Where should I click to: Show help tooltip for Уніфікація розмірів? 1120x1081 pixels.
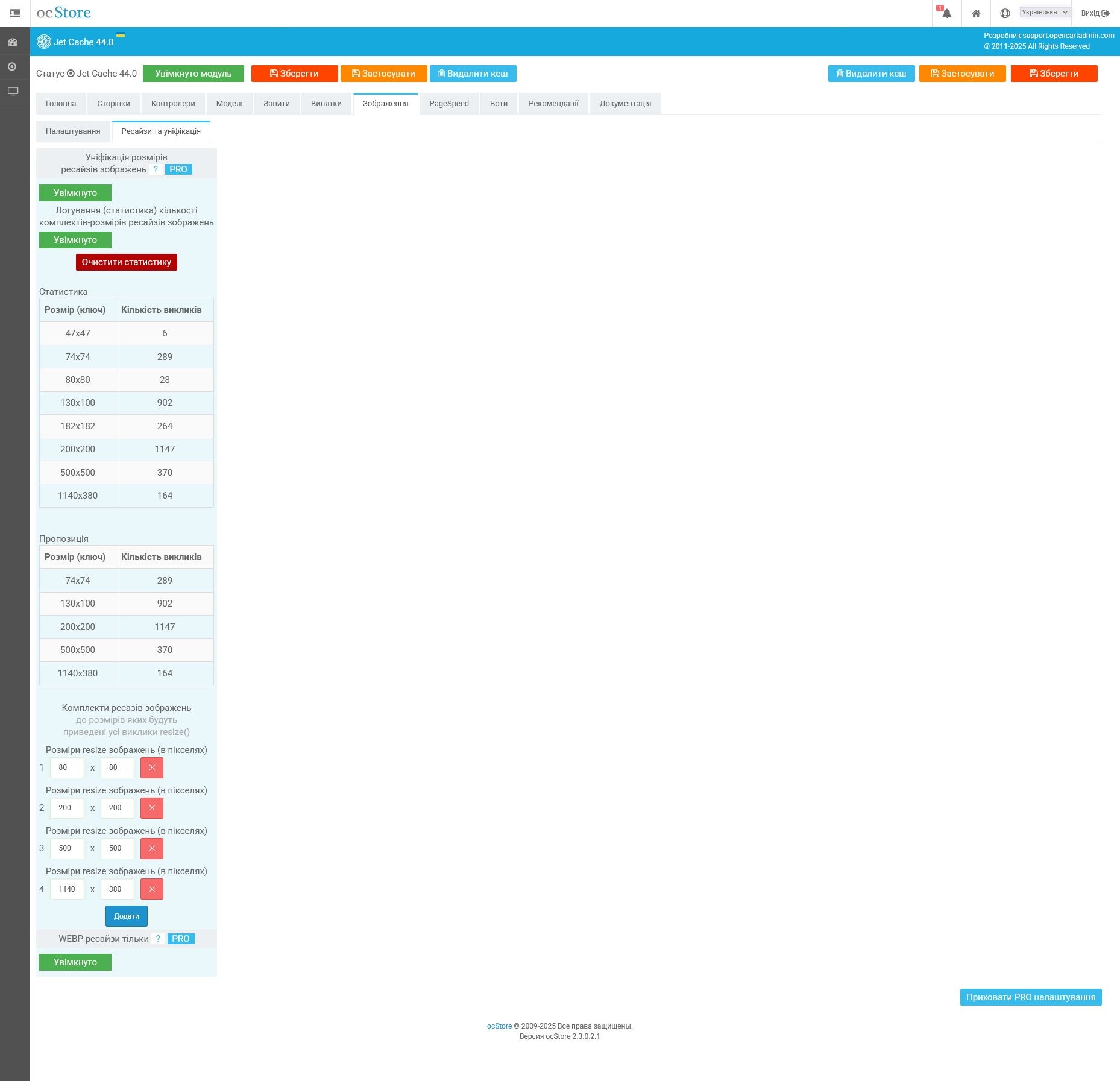coord(156,169)
